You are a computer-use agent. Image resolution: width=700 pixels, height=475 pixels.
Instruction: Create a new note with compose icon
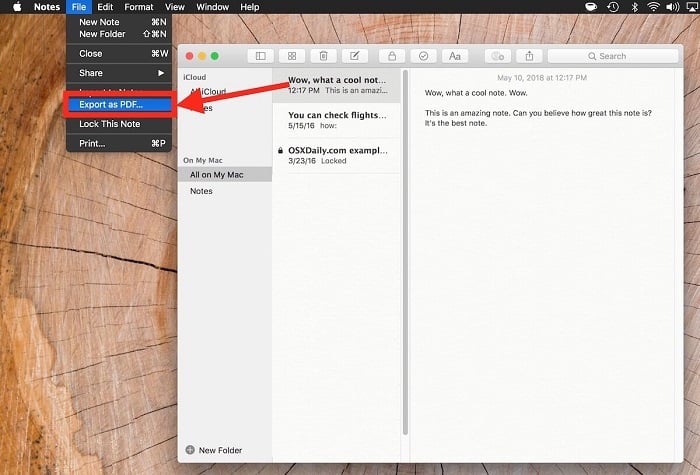point(354,56)
